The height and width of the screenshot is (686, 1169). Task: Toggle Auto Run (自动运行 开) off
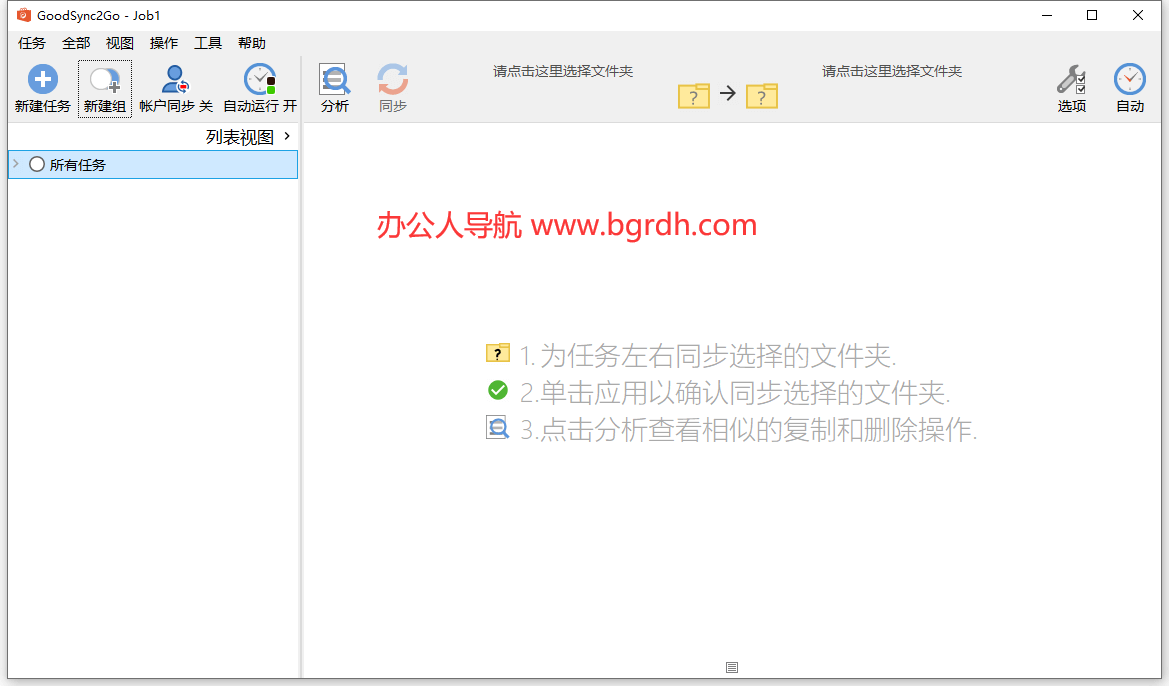click(260, 80)
